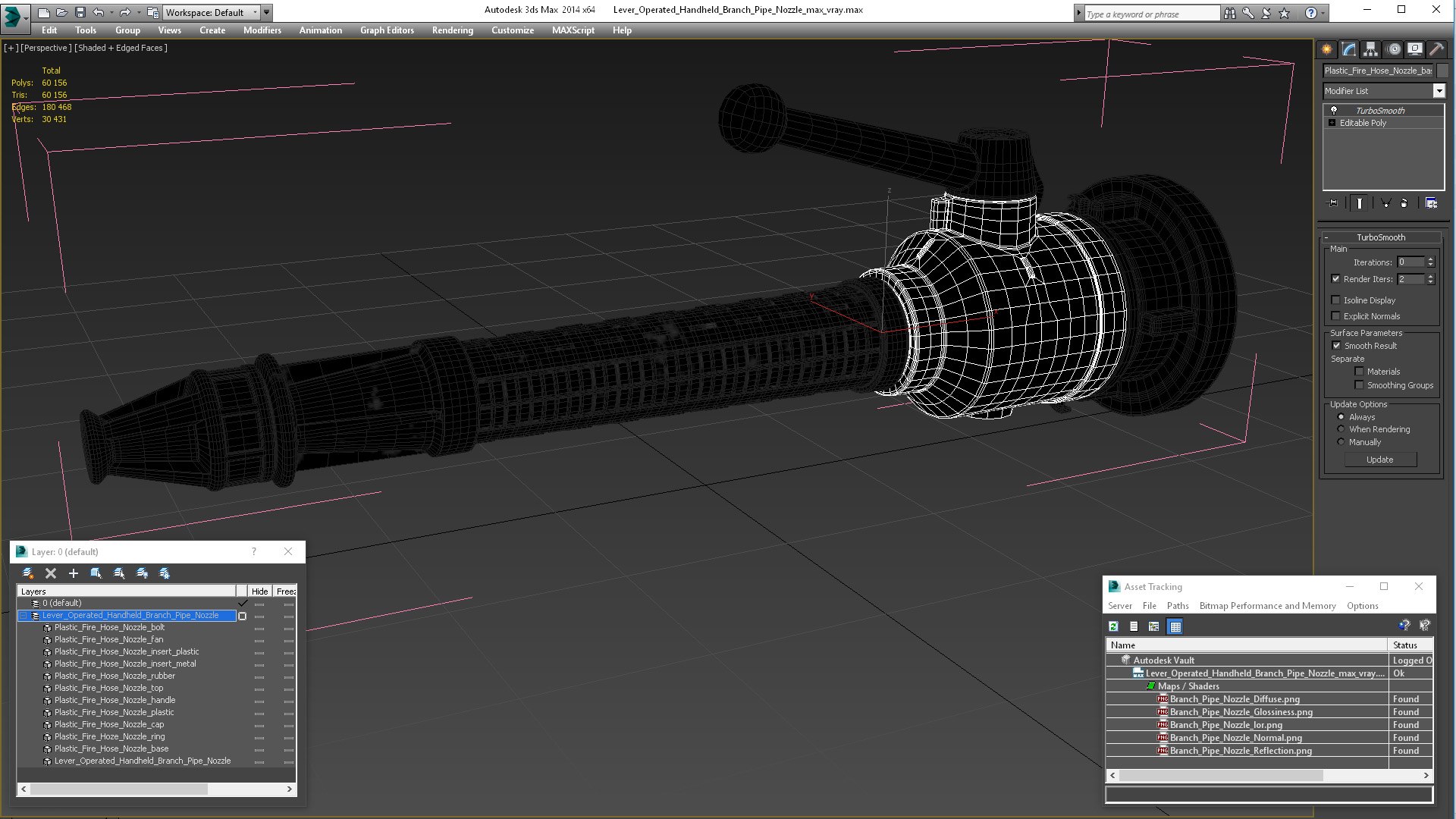Select When Rendering update option
This screenshot has height=819, width=1456.
(x=1341, y=429)
